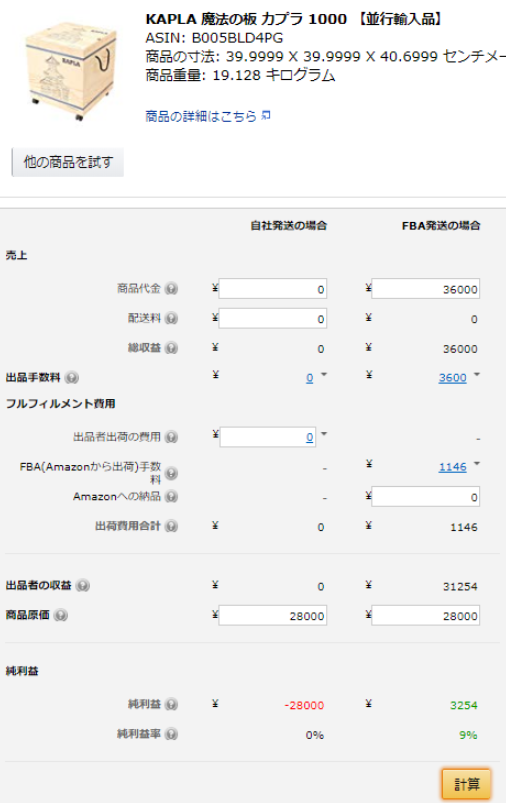Expand 出品手数料 breakdown arrow in 自社発送 column
This screenshot has width=506, height=803.
coord(324,375)
